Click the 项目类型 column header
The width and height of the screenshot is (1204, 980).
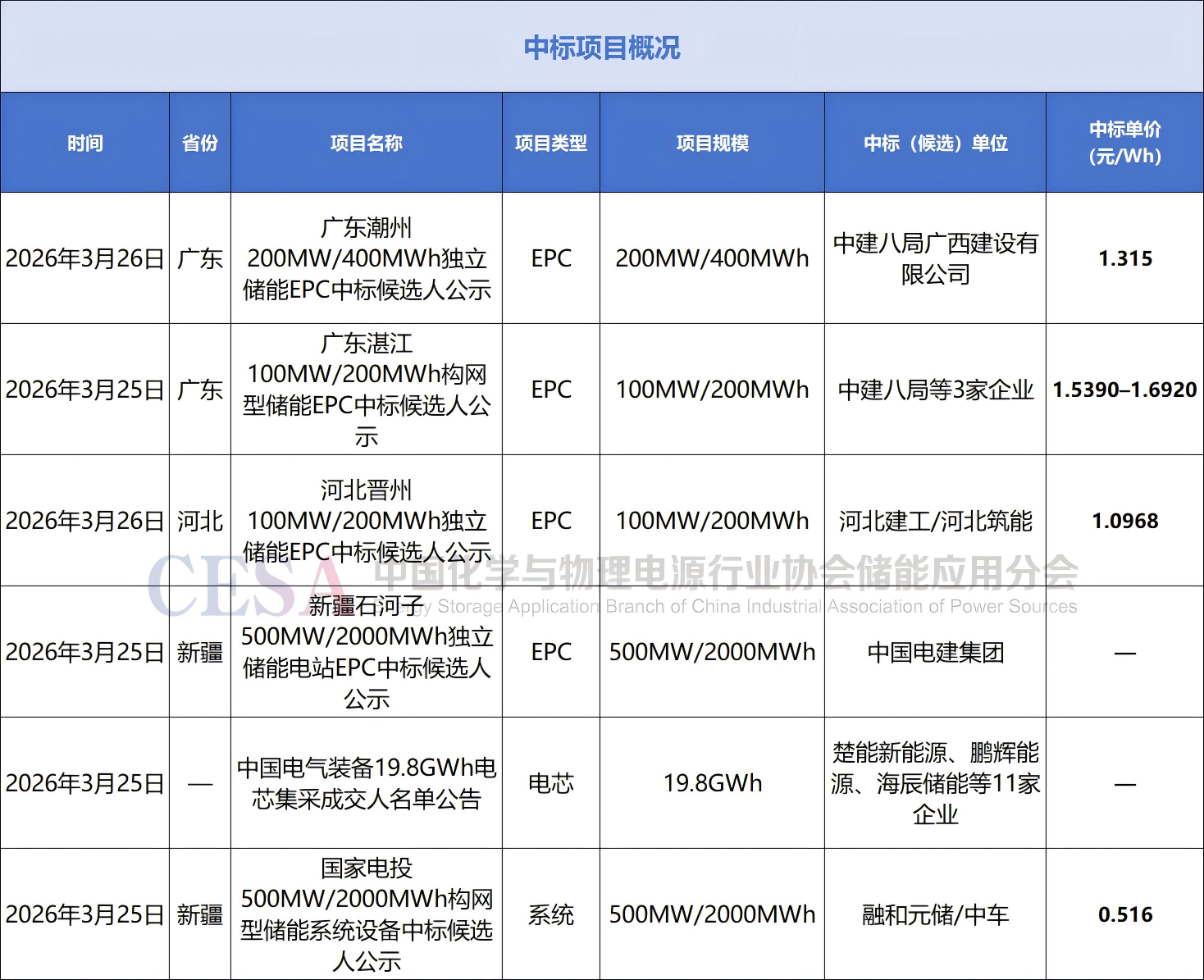pyautogui.click(x=550, y=143)
